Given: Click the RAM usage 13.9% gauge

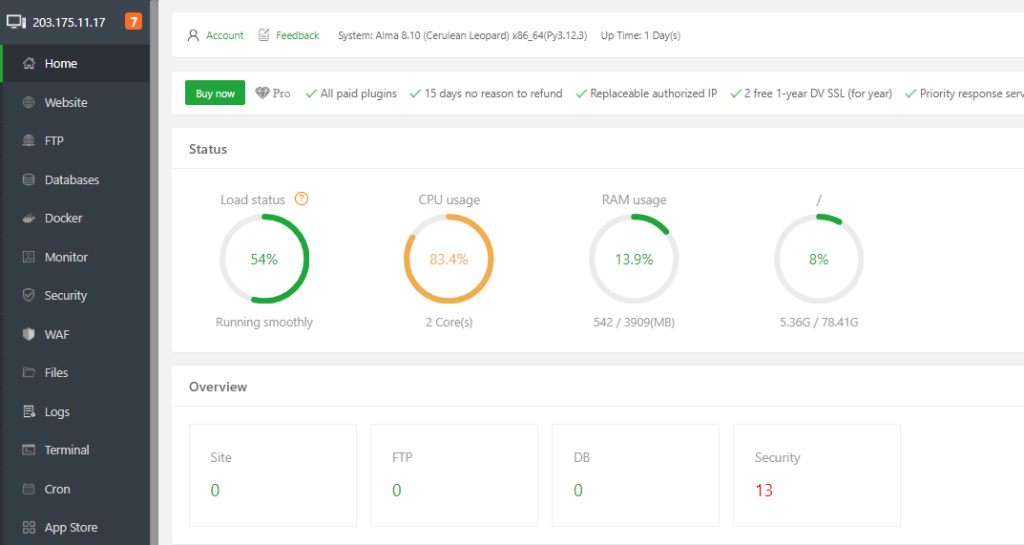Looking at the screenshot, I should (634, 259).
